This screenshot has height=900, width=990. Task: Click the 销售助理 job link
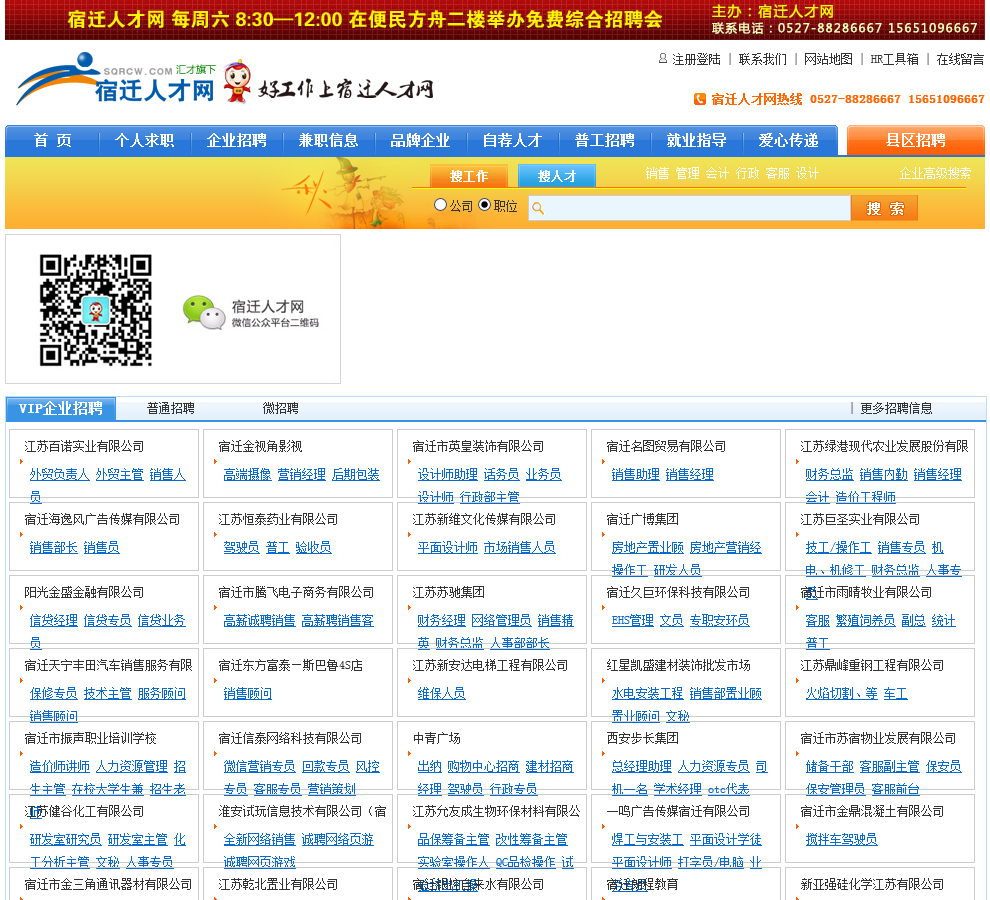click(635, 474)
